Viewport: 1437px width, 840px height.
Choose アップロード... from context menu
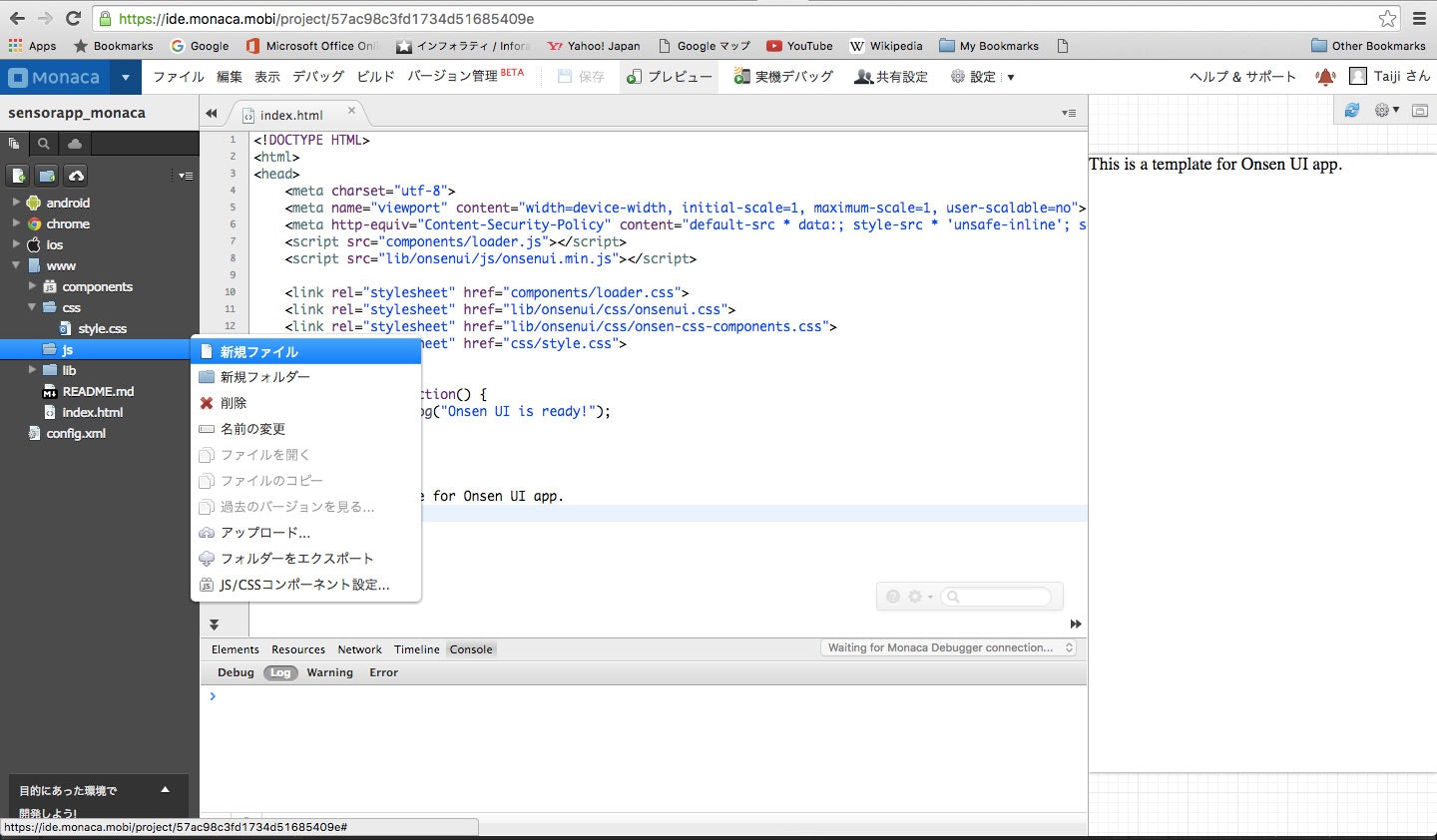(x=306, y=533)
